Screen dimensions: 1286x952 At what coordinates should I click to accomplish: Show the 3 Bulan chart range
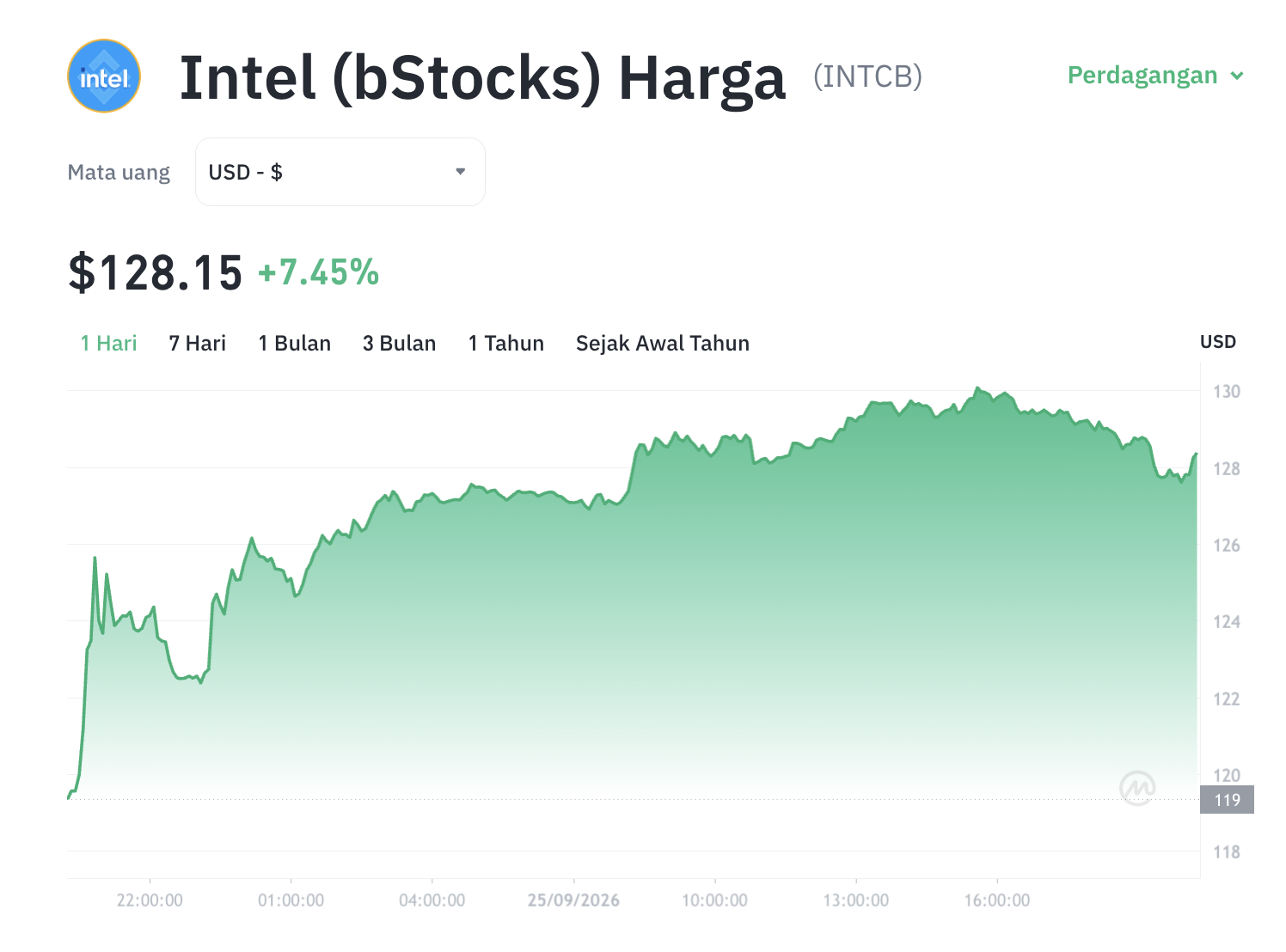tap(399, 344)
